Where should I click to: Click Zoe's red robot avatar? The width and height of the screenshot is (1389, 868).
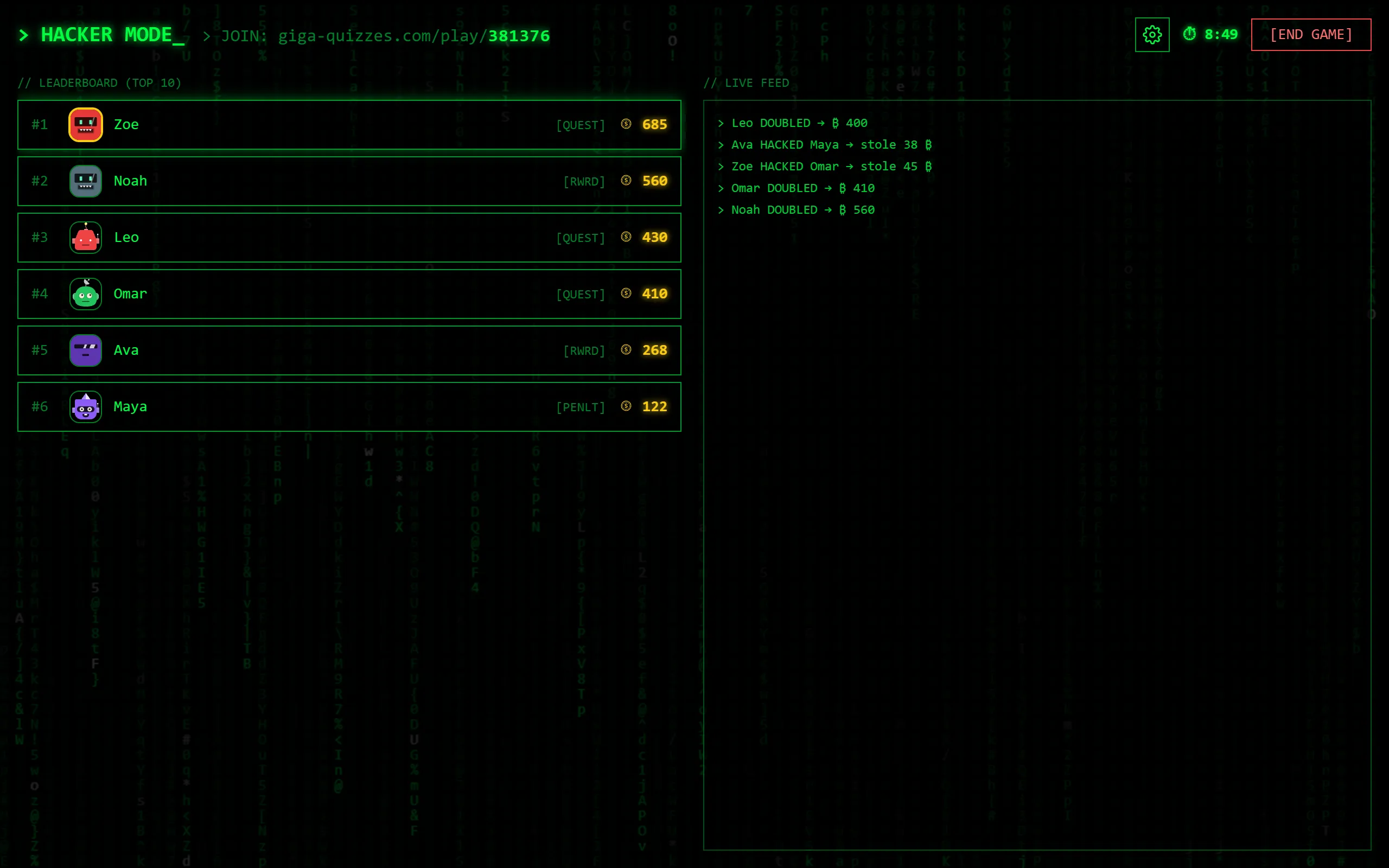[x=86, y=125]
